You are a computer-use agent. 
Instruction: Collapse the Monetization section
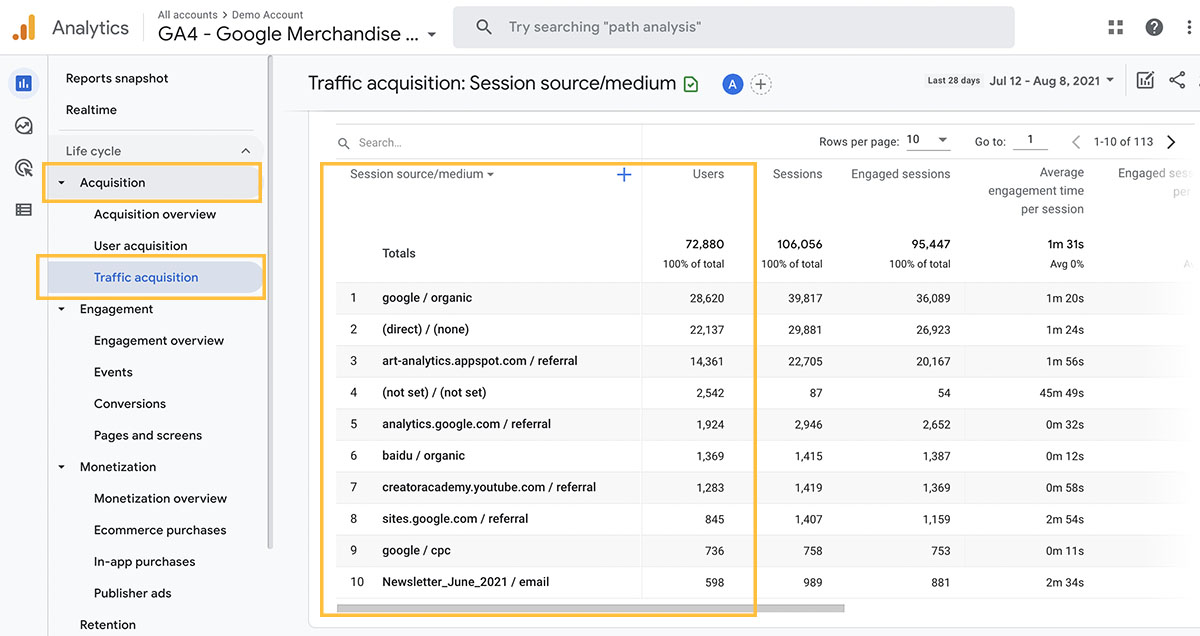click(x=62, y=467)
